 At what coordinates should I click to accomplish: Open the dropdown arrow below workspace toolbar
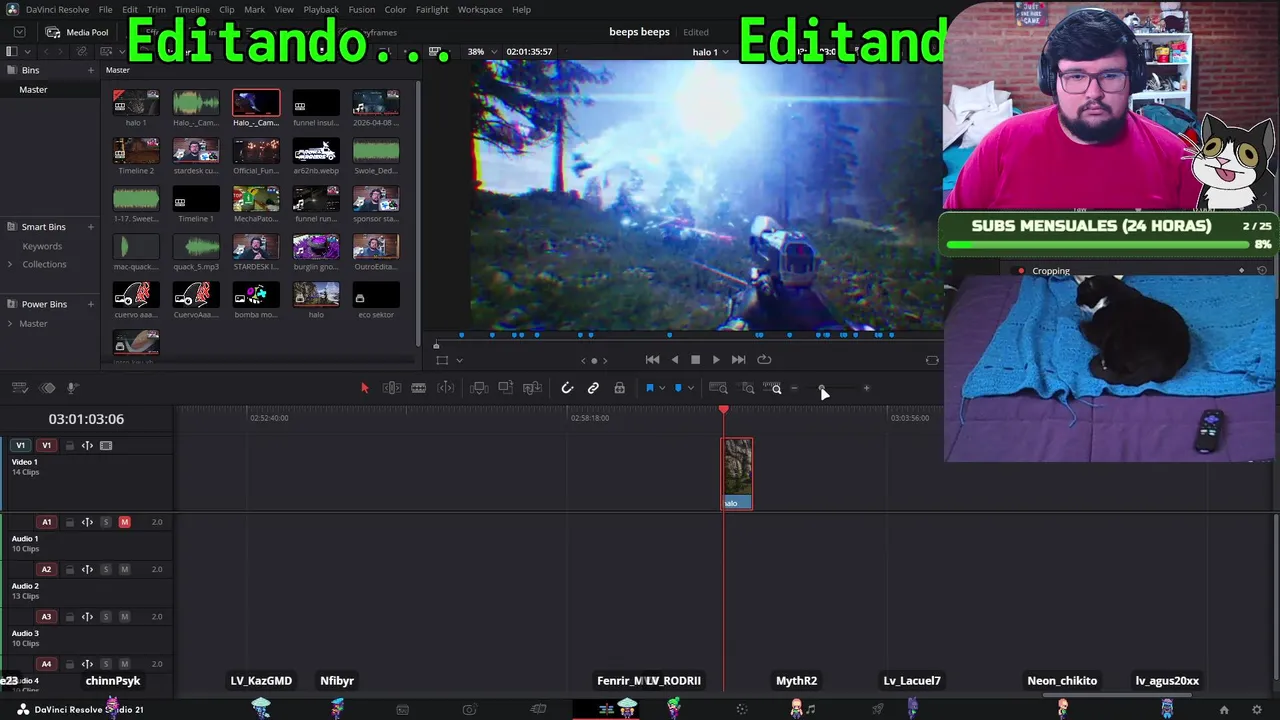19,32
